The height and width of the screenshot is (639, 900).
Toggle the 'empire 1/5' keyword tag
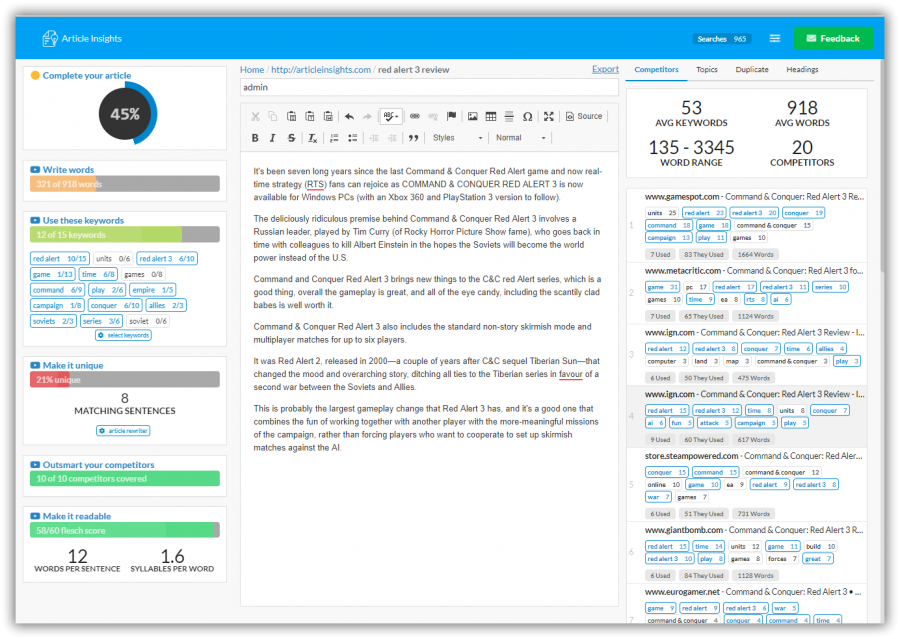pyautogui.click(x=152, y=290)
